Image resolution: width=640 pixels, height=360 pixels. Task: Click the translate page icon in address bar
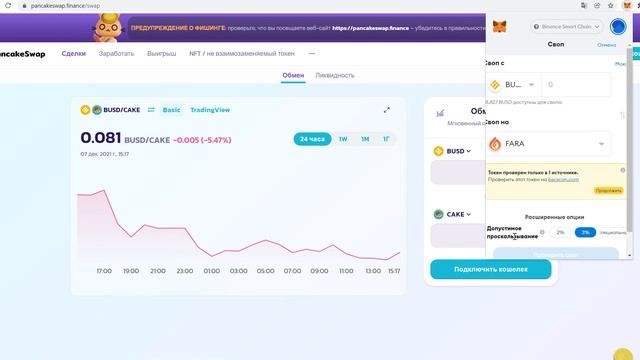pyautogui.click(x=584, y=5)
